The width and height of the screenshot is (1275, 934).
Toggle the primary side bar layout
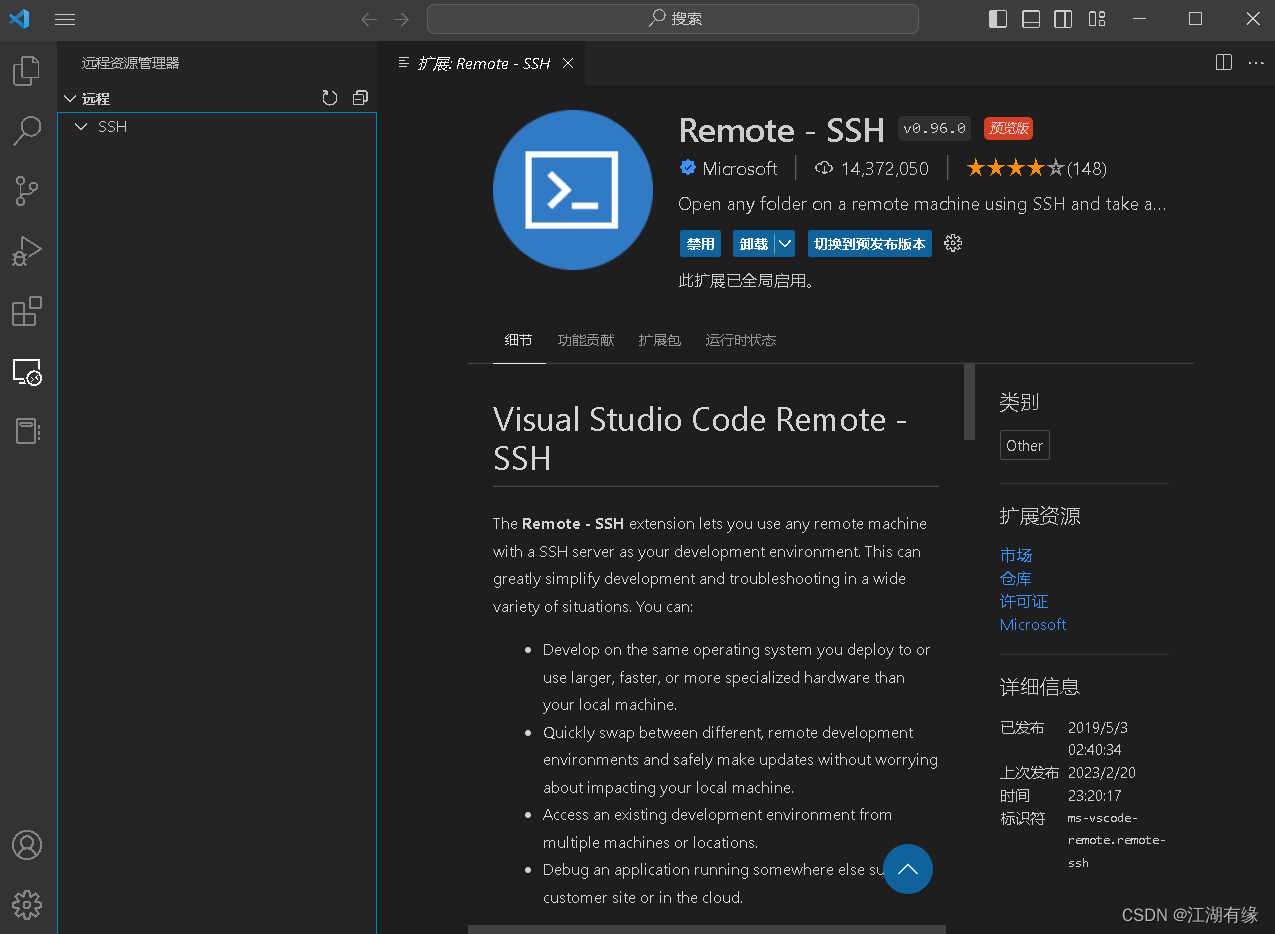997,19
